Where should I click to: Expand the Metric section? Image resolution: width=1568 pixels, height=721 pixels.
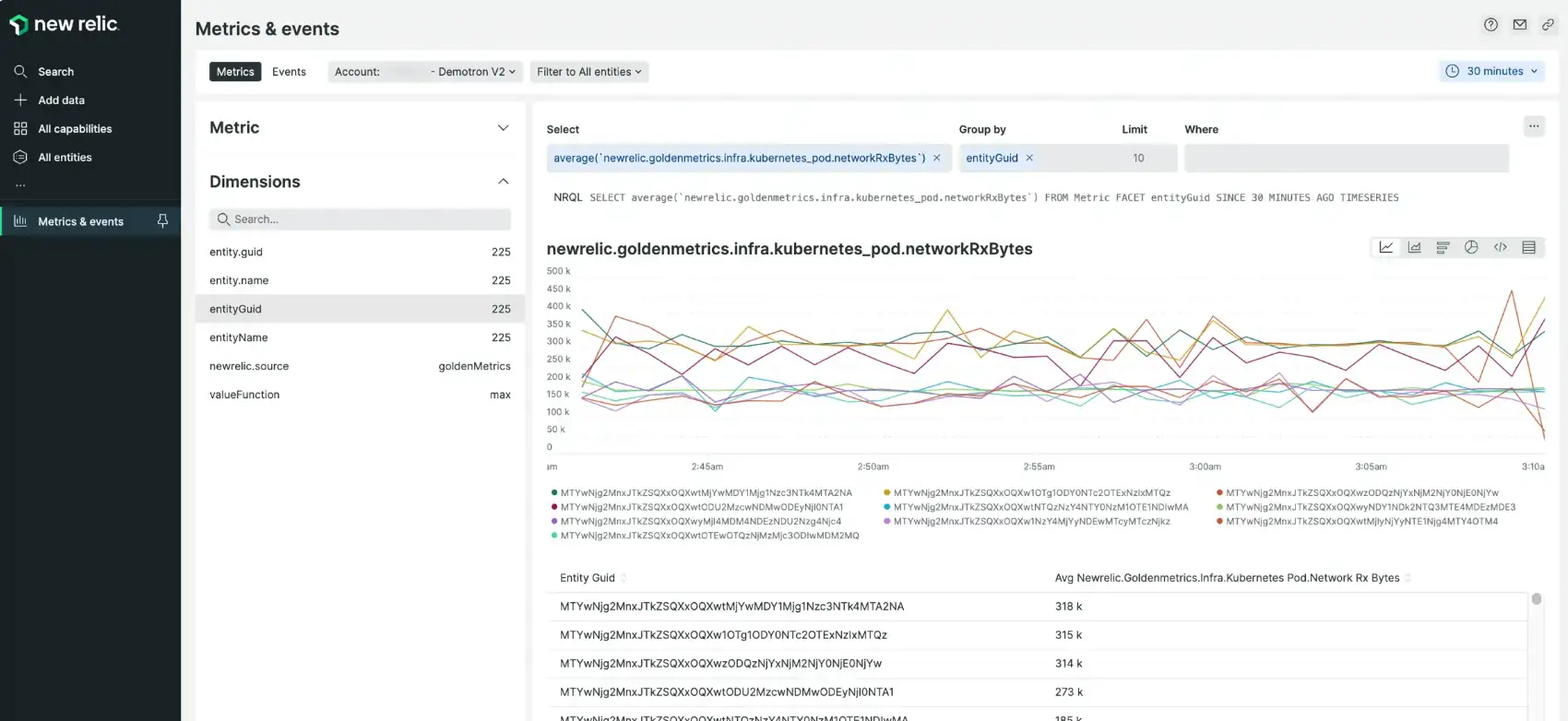tap(360, 127)
